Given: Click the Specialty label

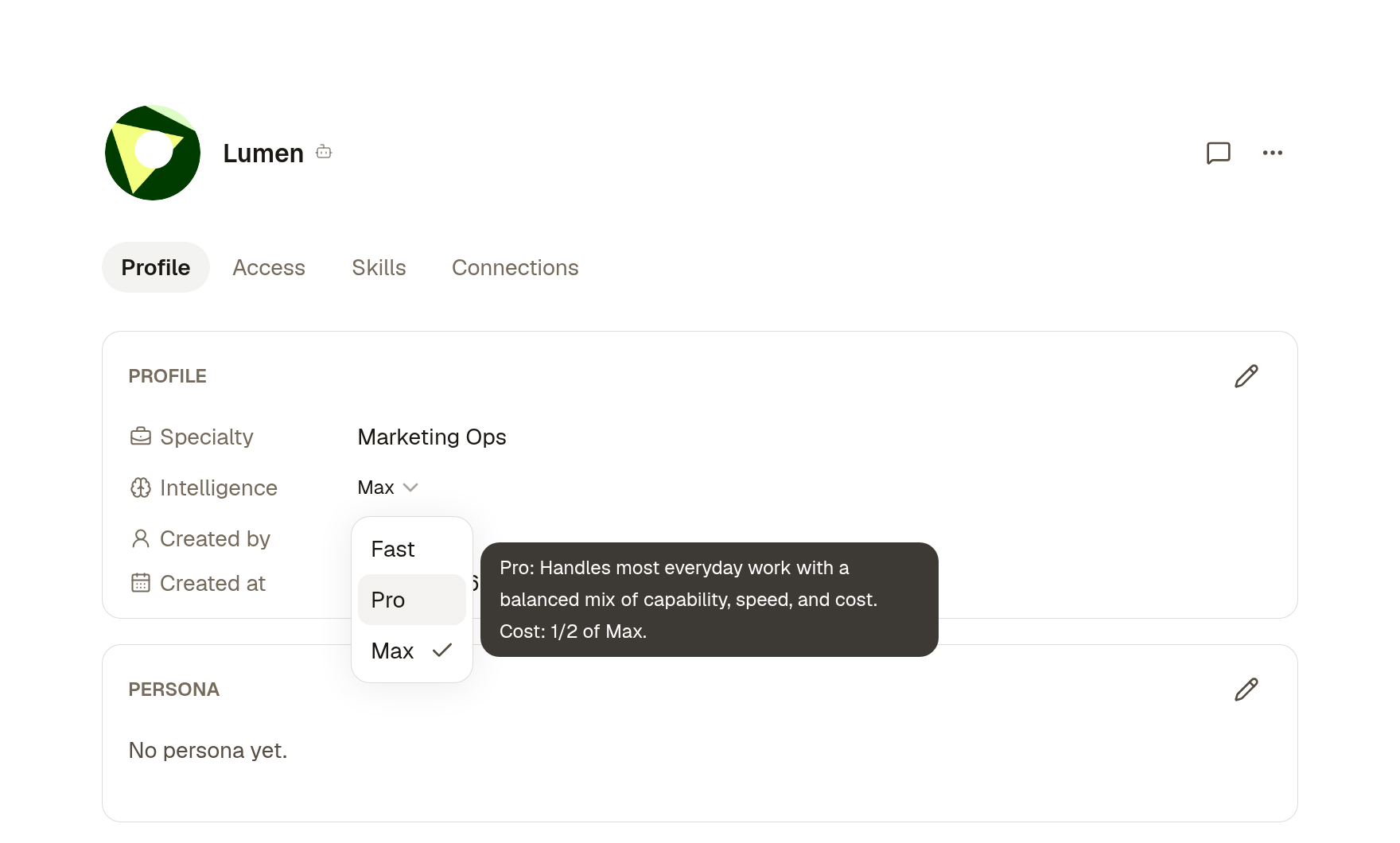Looking at the screenshot, I should click(x=207, y=437).
